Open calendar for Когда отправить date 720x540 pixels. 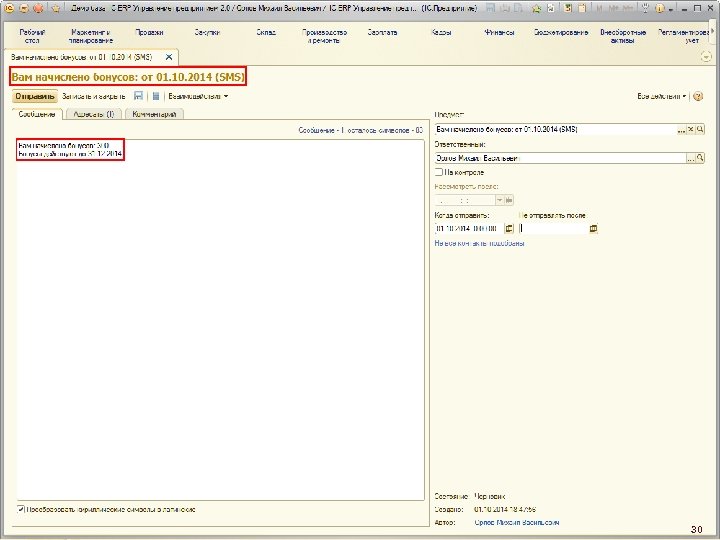509,228
